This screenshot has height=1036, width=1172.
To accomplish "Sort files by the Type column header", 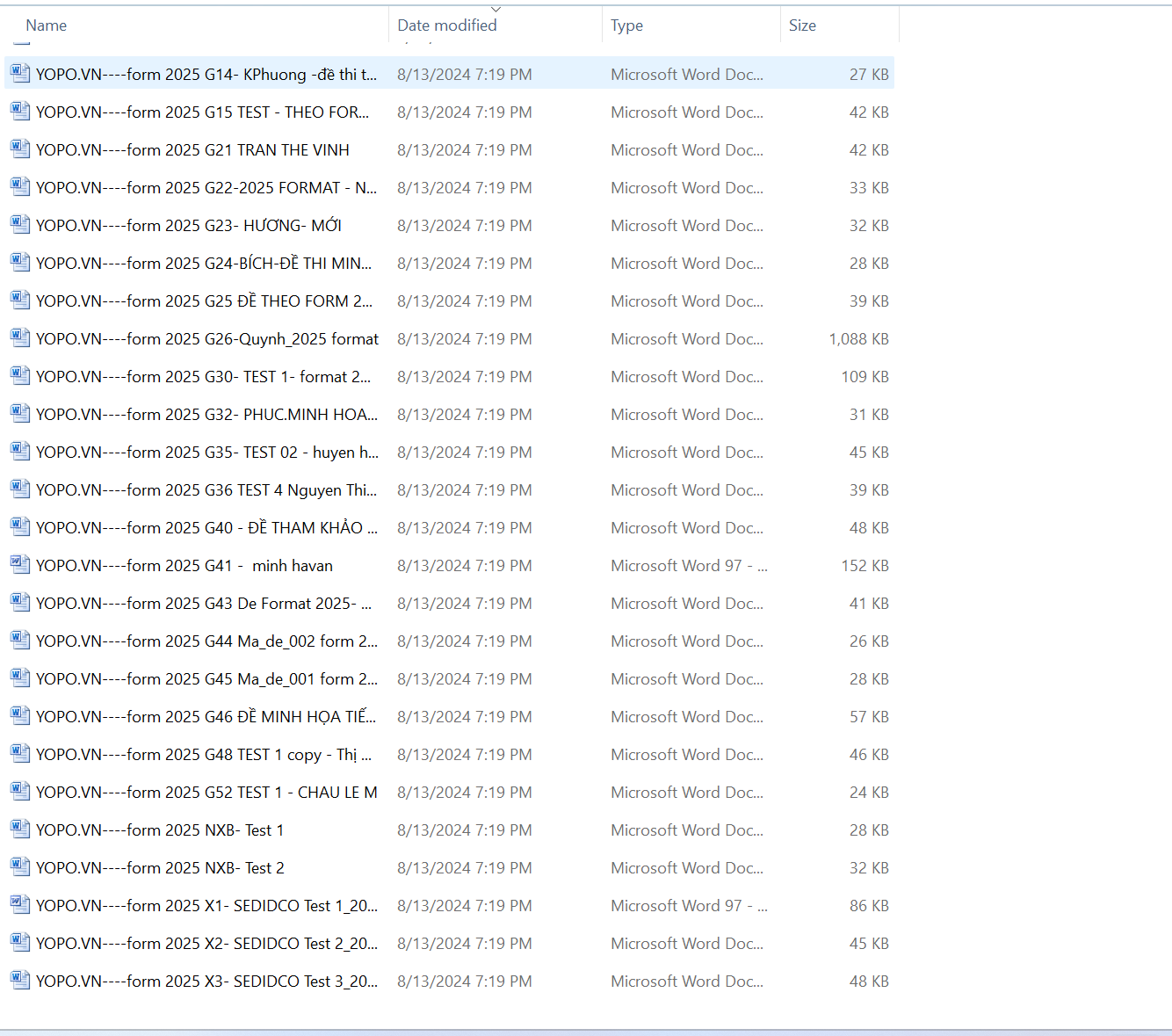I will pyautogui.click(x=627, y=25).
